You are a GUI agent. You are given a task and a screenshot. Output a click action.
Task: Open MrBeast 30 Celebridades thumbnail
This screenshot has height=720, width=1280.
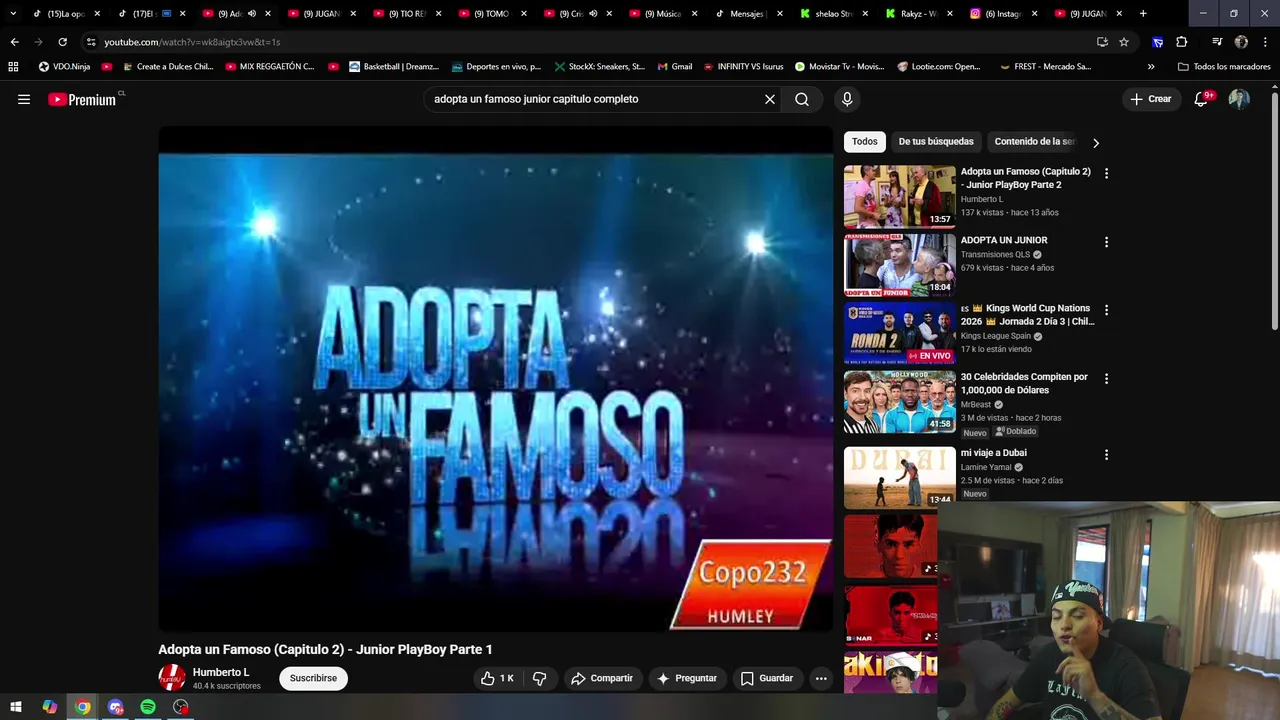(900, 402)
